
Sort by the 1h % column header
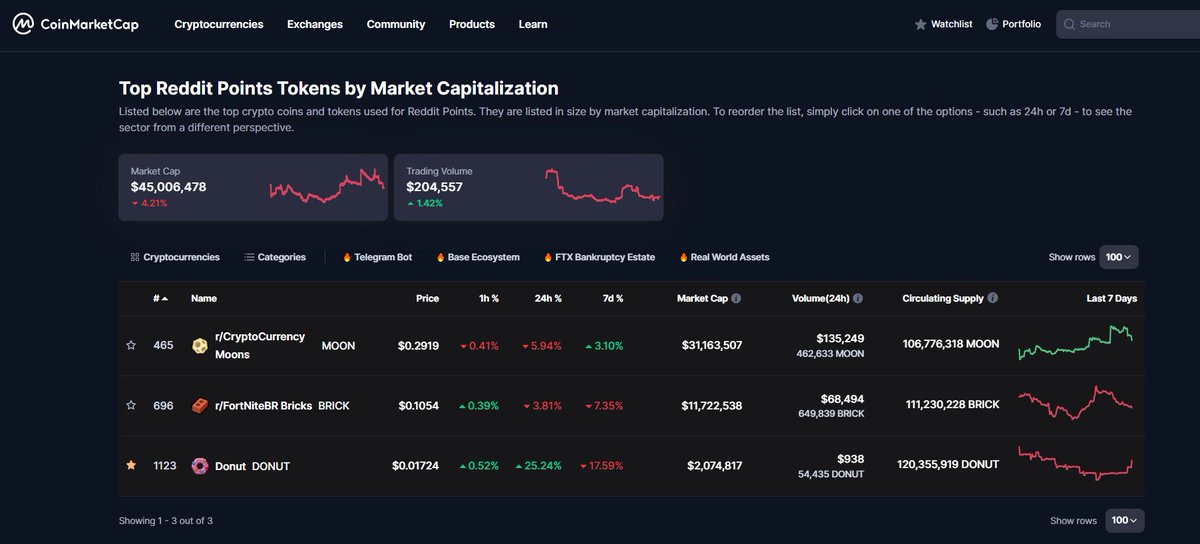click(488, 298)
